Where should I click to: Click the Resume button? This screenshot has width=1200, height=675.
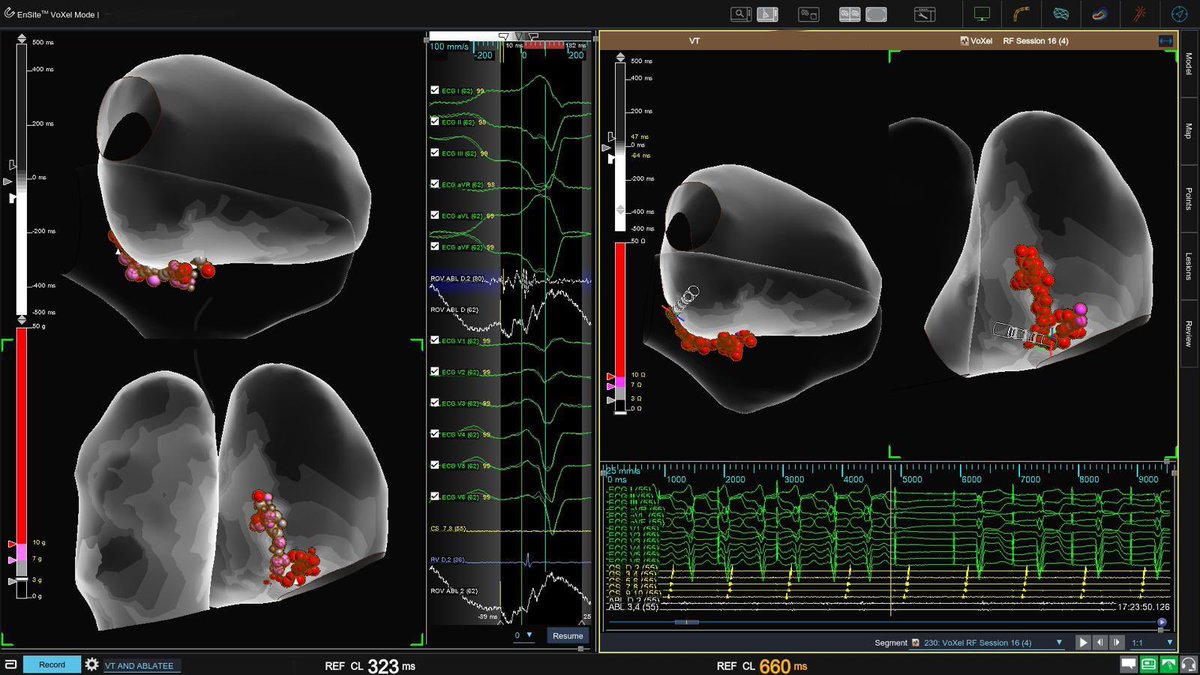tap(567, 636)
